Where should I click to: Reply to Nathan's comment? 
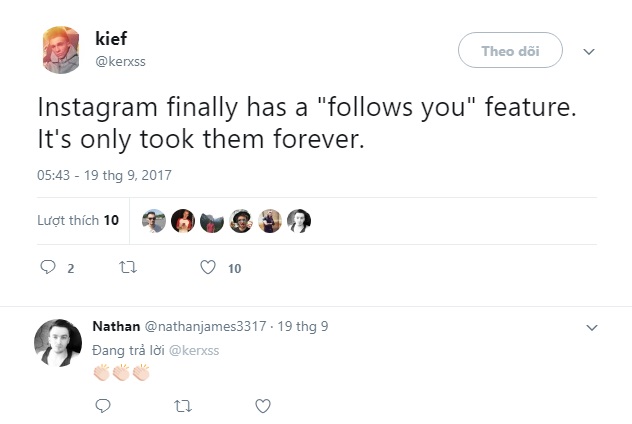[x=102, y=406]
